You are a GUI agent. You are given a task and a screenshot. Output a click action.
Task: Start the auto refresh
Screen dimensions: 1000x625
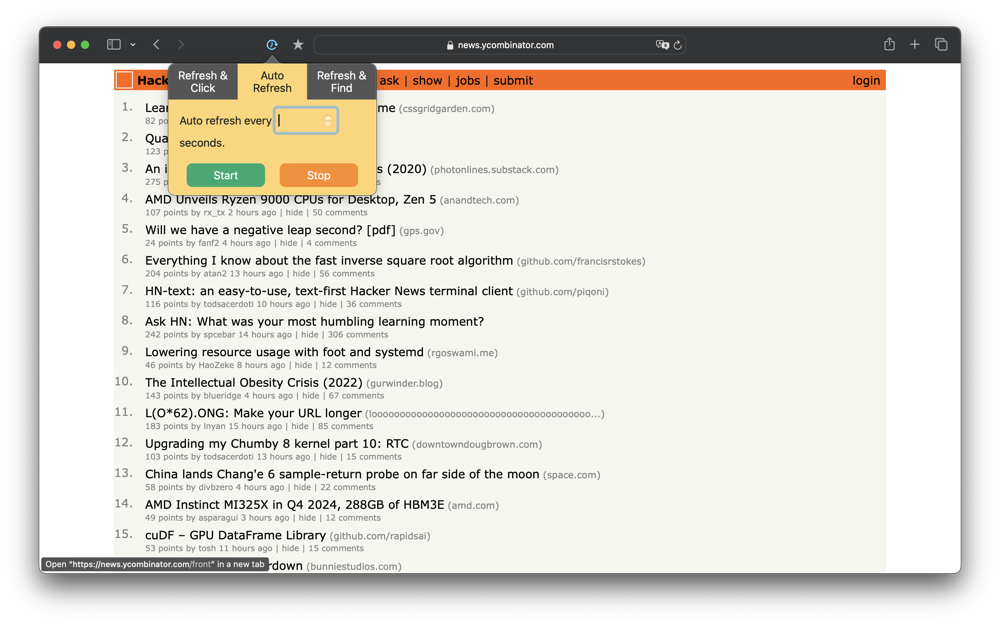(226, 175)
